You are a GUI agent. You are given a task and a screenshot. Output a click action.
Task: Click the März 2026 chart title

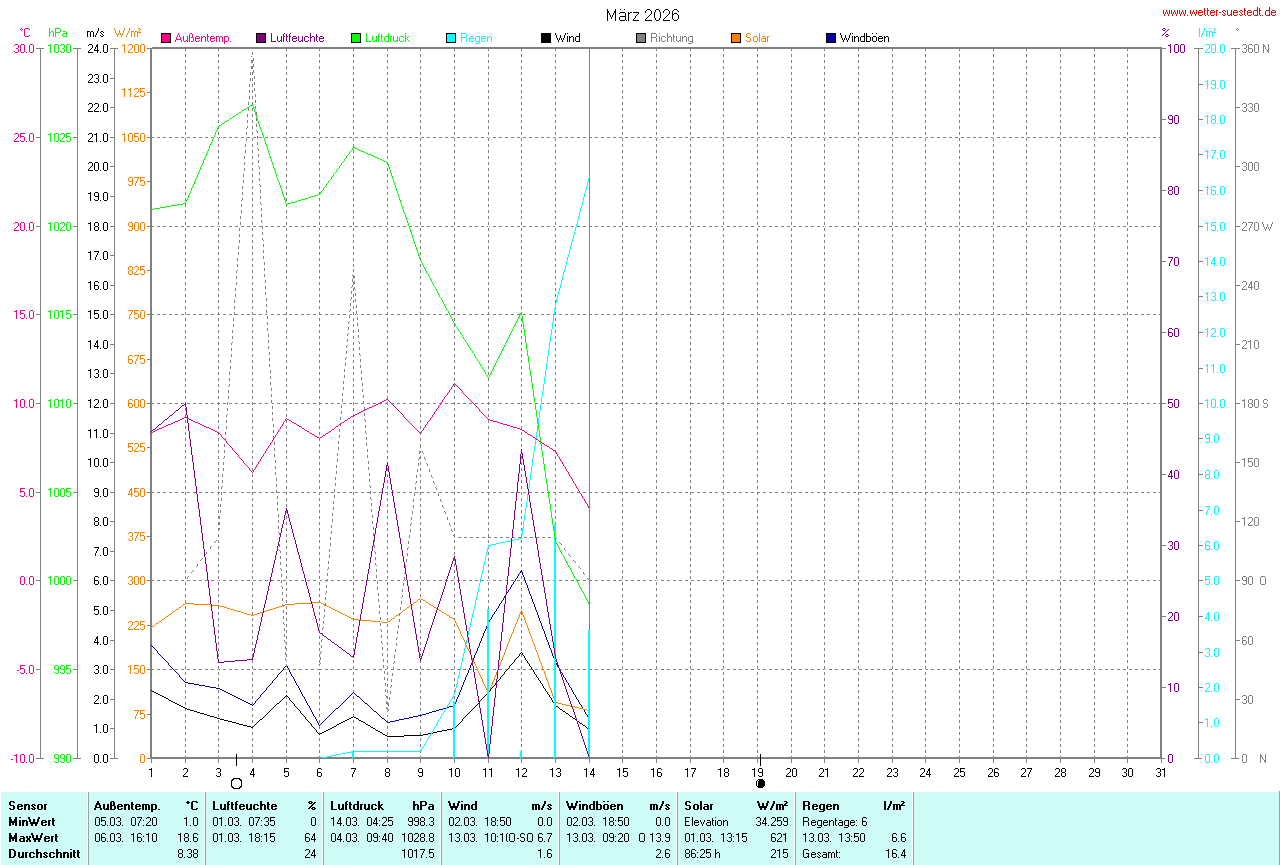[642, 15]
